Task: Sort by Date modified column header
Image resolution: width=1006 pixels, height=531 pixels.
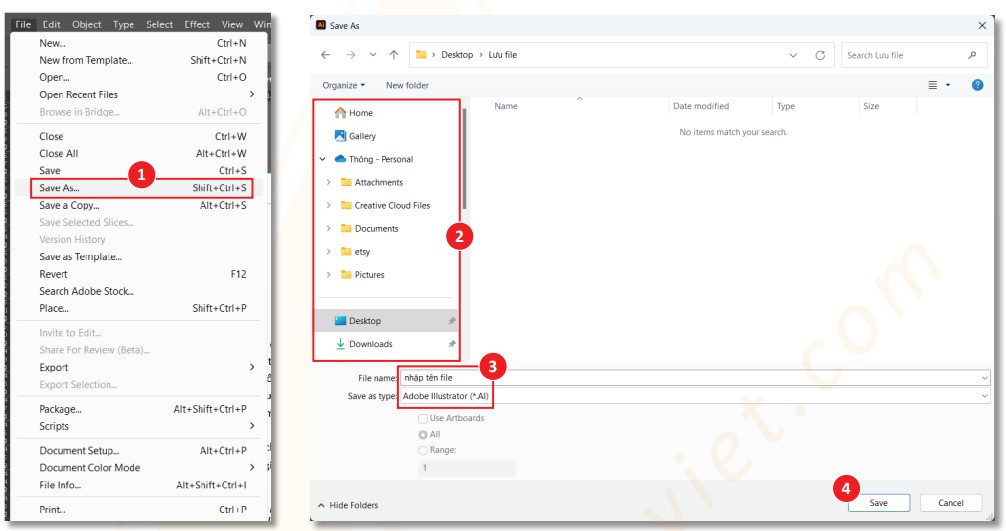Action: click(x=701, y=106)
